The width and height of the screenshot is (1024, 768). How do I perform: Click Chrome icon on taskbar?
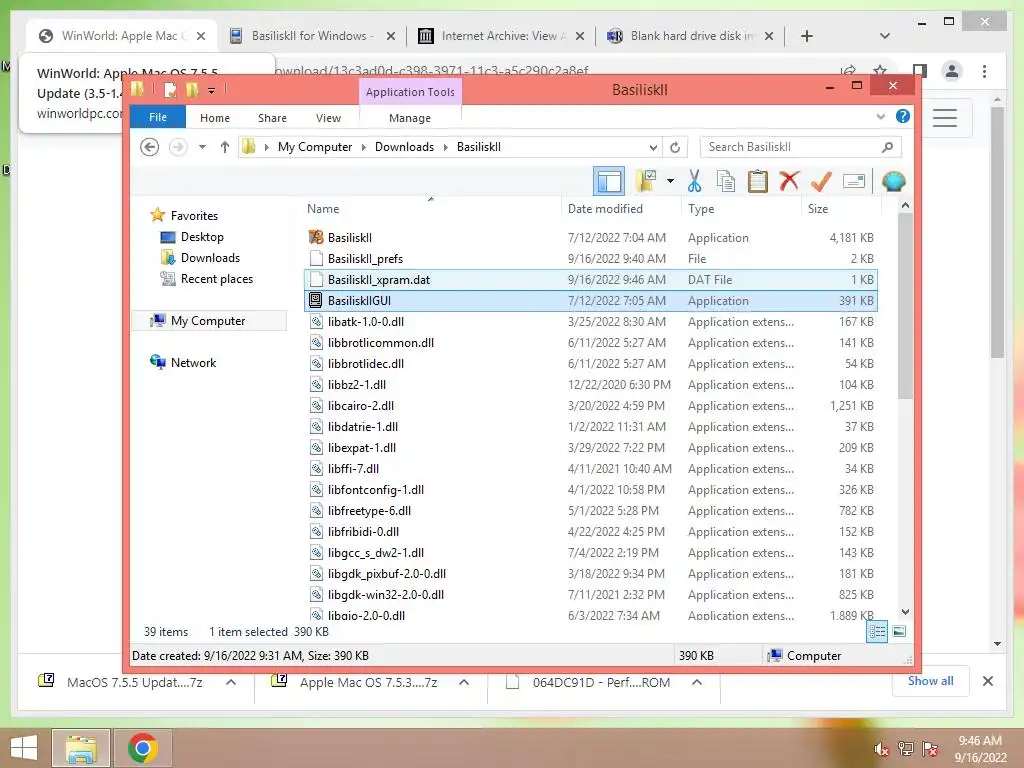point(142,748)
